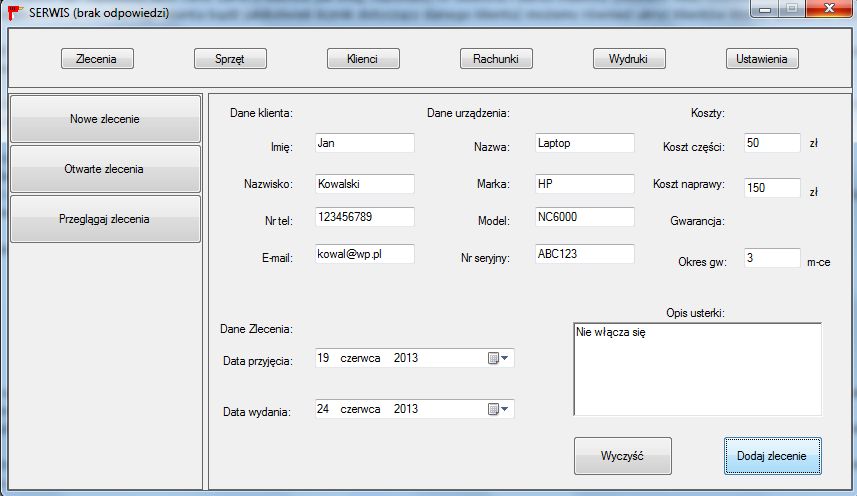Open the Klienci section
This screenshot has width=857, height=496.
click(x=363, y=58)
